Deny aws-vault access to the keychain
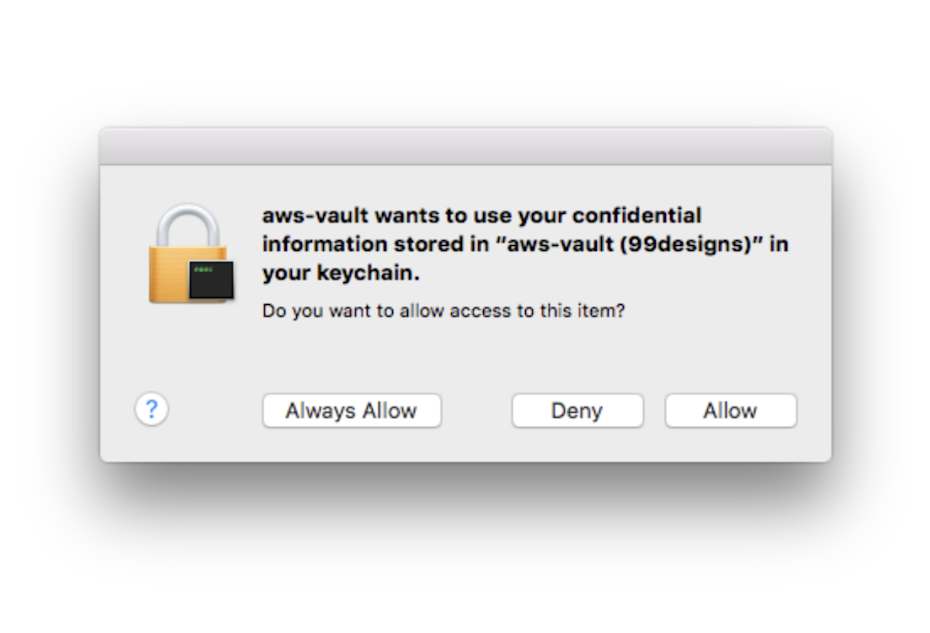Screen dimensions: 930x633 tap(577, 410)
